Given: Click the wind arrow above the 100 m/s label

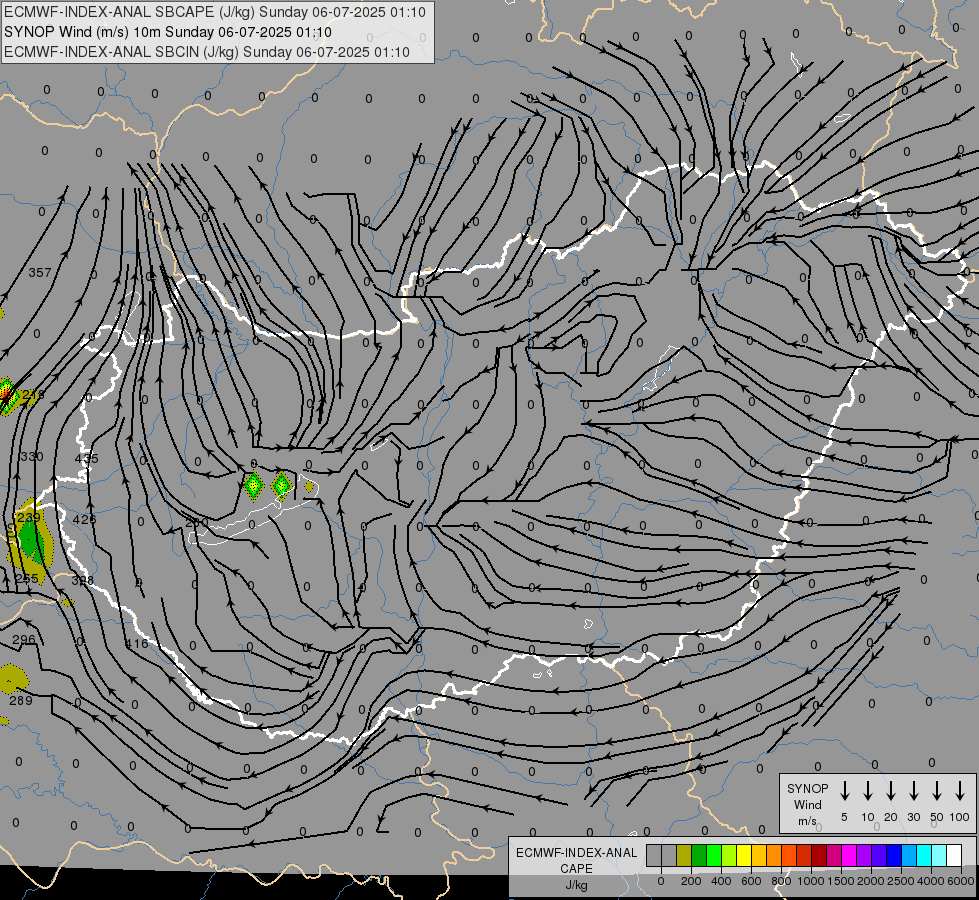Looking at the screenshot, I should (x=960, y=791).
